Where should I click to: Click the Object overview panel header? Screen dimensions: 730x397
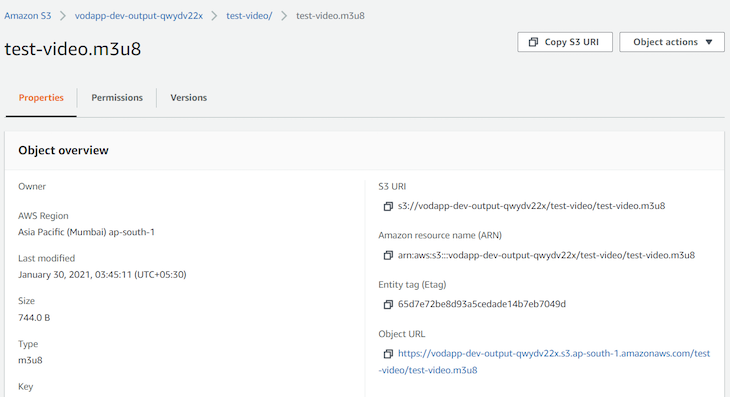click(365, 150)
